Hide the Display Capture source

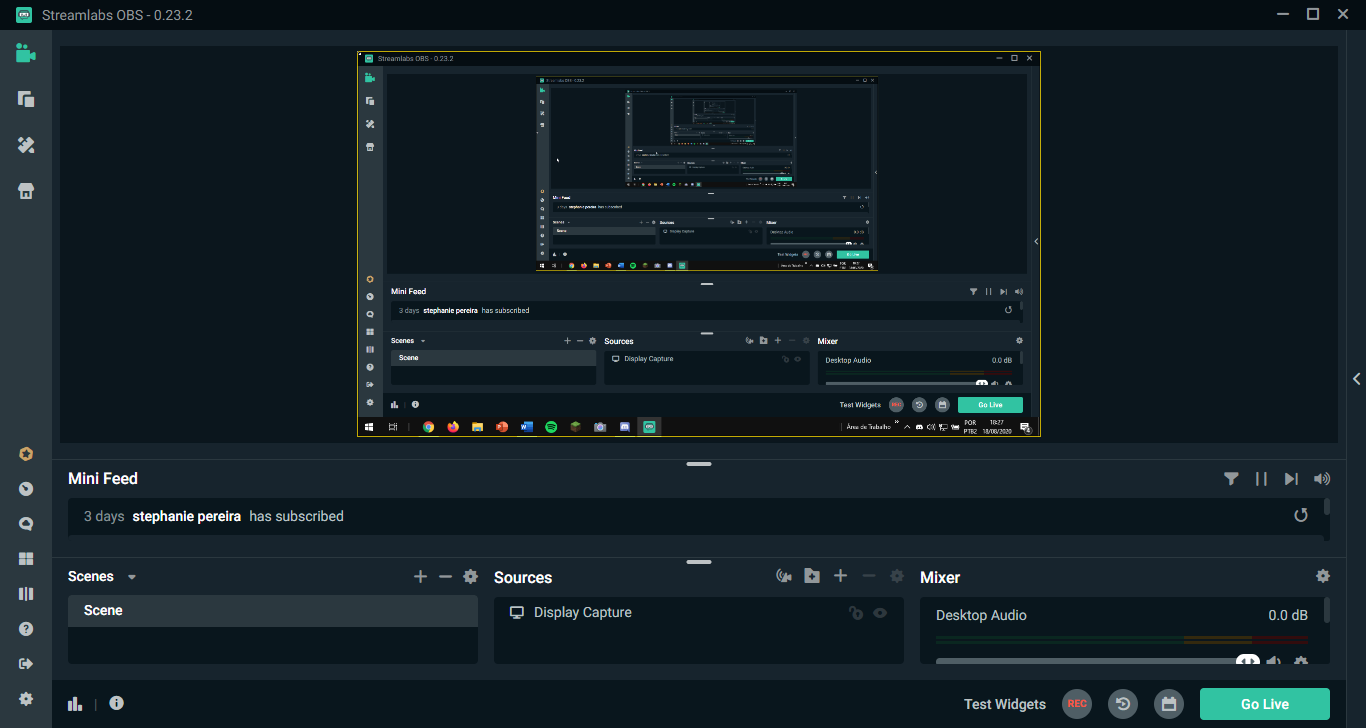click(x=880, y=613)
